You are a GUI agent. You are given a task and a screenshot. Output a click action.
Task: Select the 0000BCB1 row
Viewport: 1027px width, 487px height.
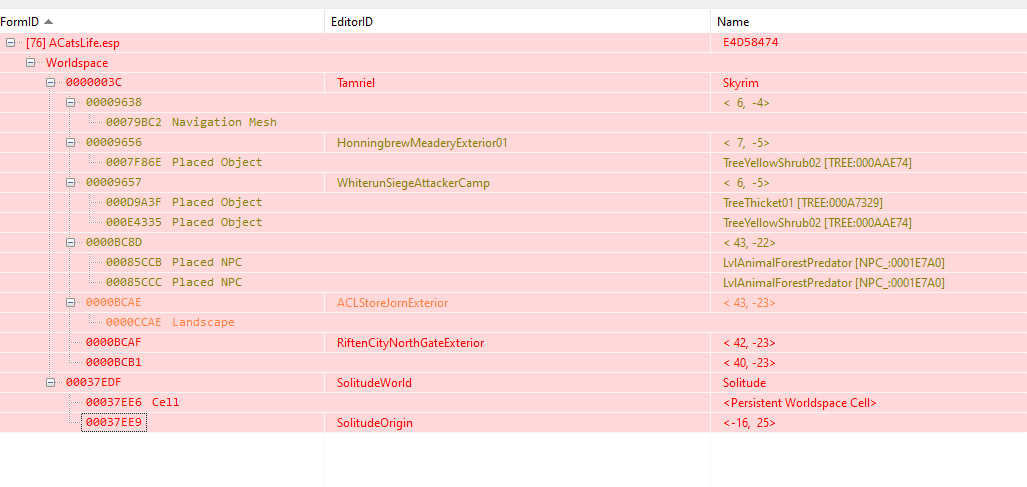pos(514,362)
